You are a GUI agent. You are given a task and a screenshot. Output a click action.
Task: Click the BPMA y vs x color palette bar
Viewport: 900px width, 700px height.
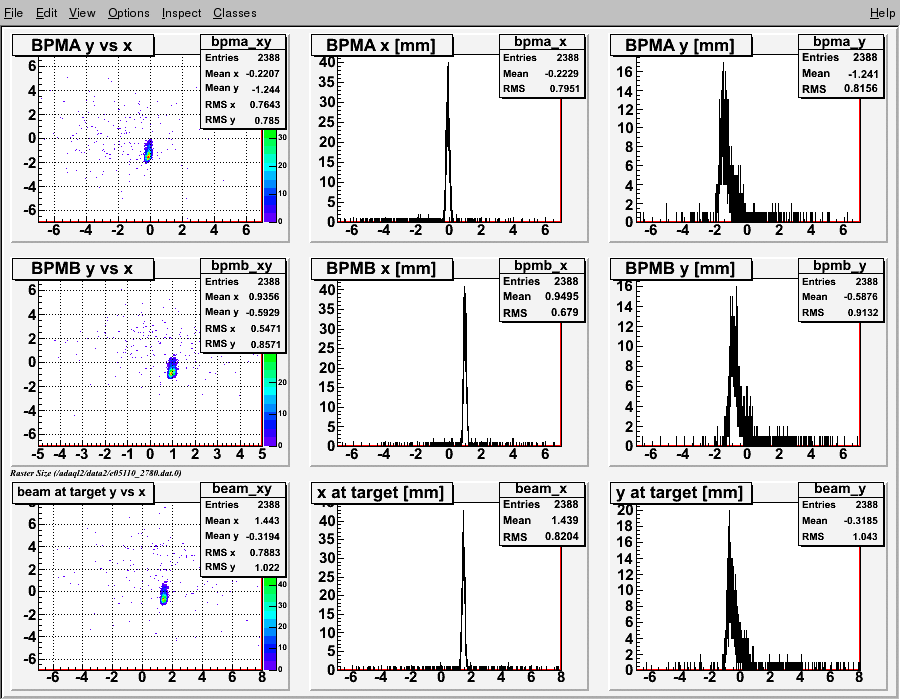point(270,176)
